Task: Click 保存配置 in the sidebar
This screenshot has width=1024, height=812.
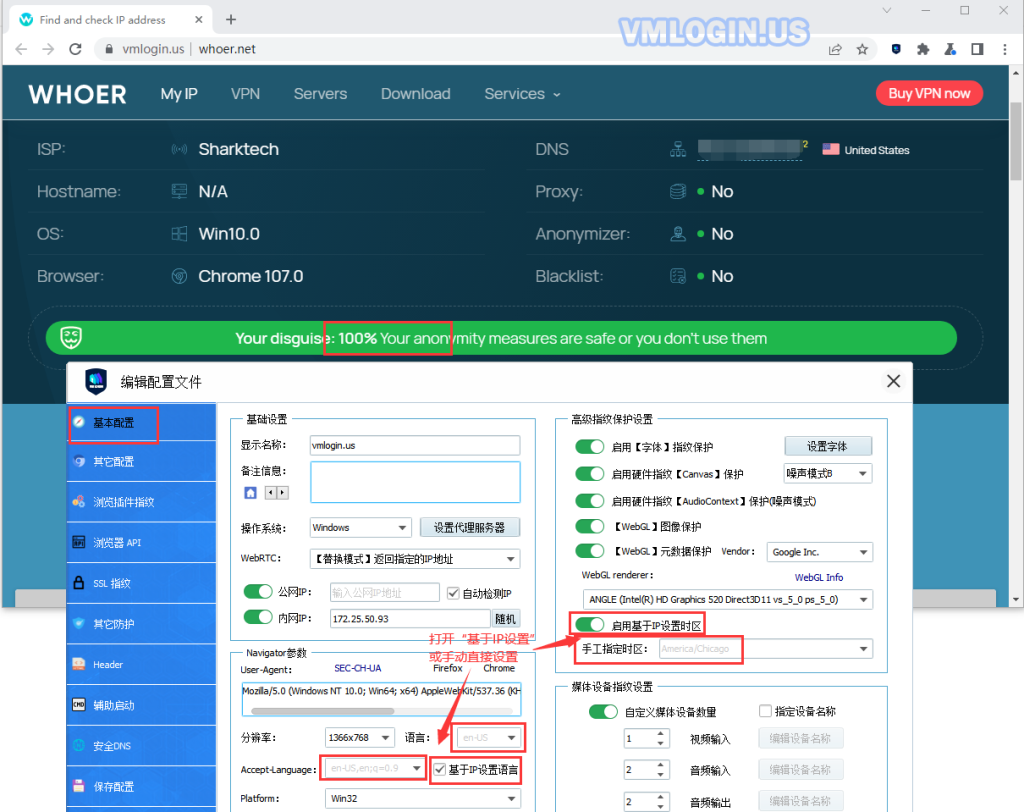Action: pyautogui.click(x=141, y=787)
